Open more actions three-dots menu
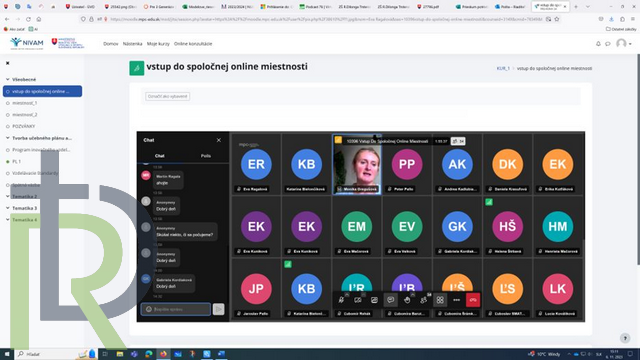Image resolution: width=640 pixels, height=360 pixels. click(456, 300)
